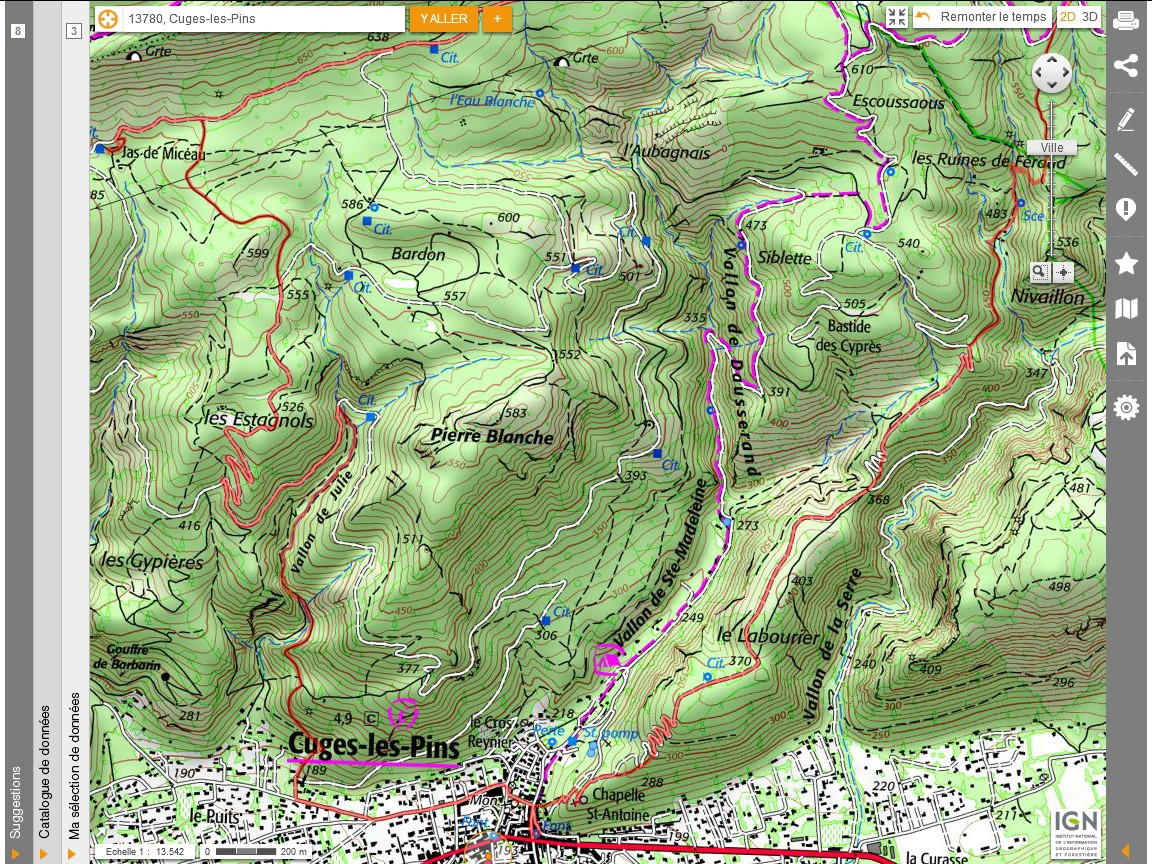Click the zoom-to-area magnifier icon

pos(1039,272)
